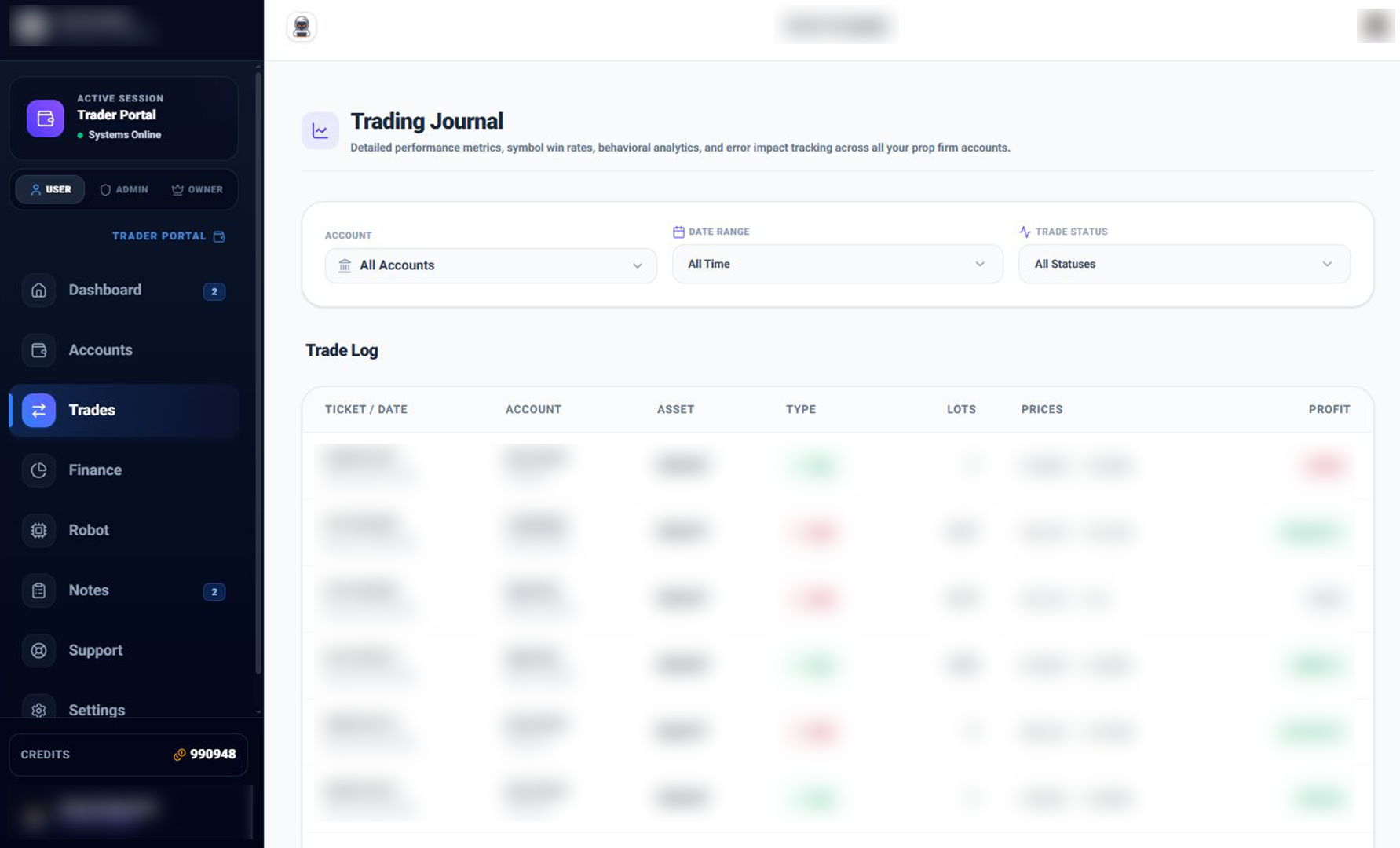Click the Robot chip icon in sidebar

38,531
